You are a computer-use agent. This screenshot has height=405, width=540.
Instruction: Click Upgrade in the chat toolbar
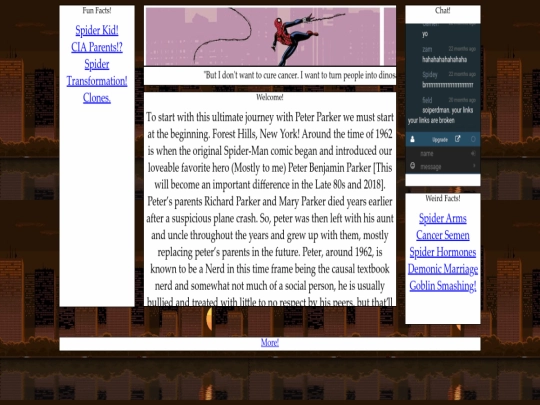pyautogui.click(x=440, y=139)
